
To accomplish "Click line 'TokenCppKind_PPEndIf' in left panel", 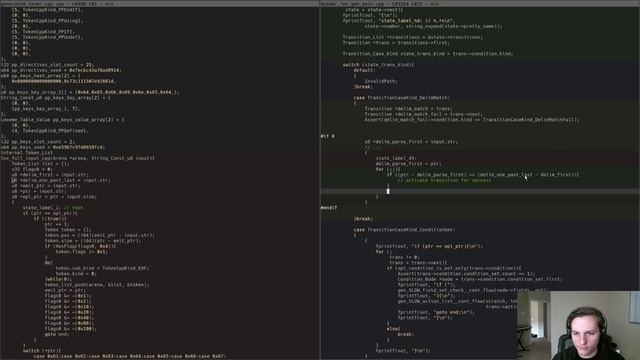I will [x=47, y=9].
